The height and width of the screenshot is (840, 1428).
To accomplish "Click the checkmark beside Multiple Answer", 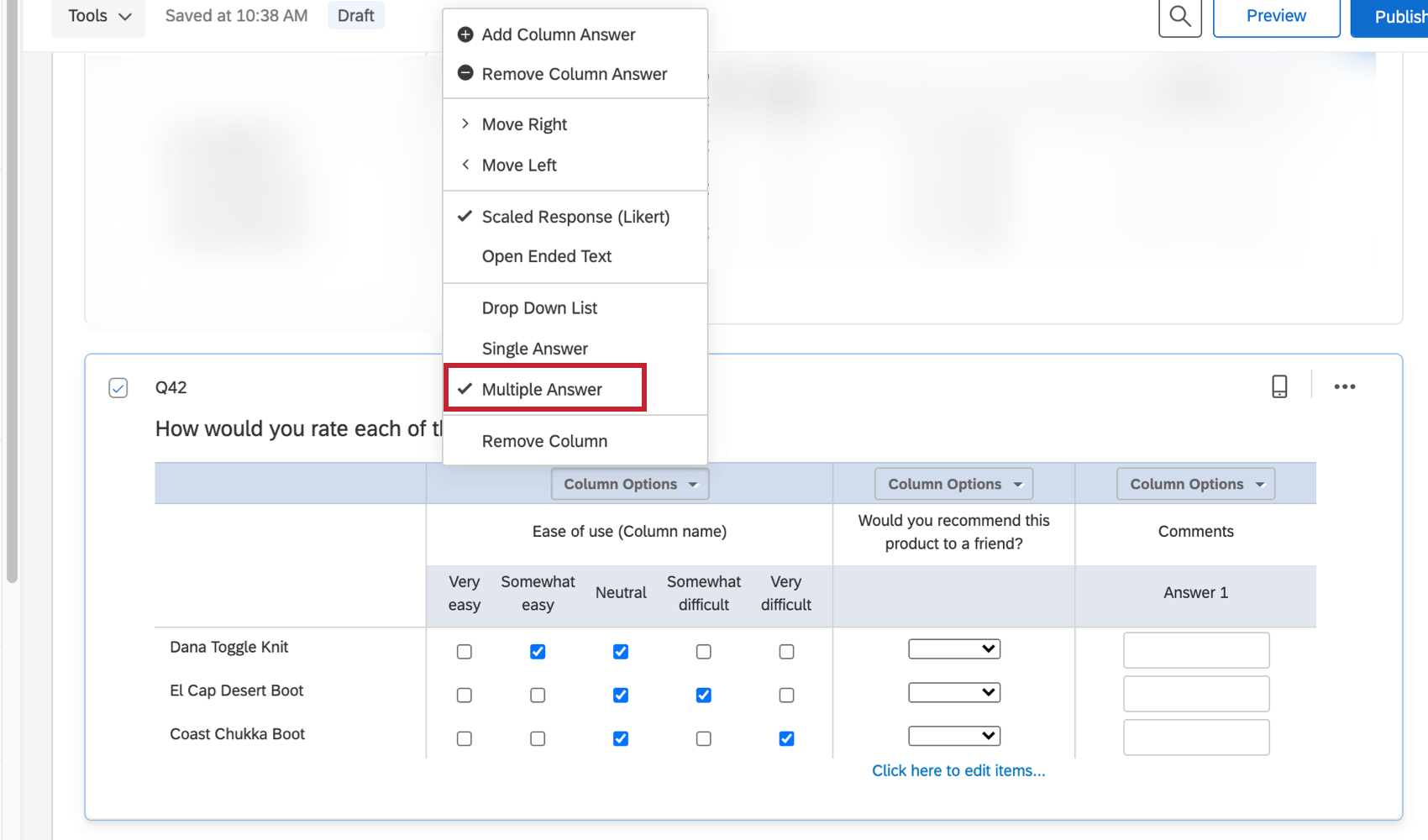I will click(465, 389).
